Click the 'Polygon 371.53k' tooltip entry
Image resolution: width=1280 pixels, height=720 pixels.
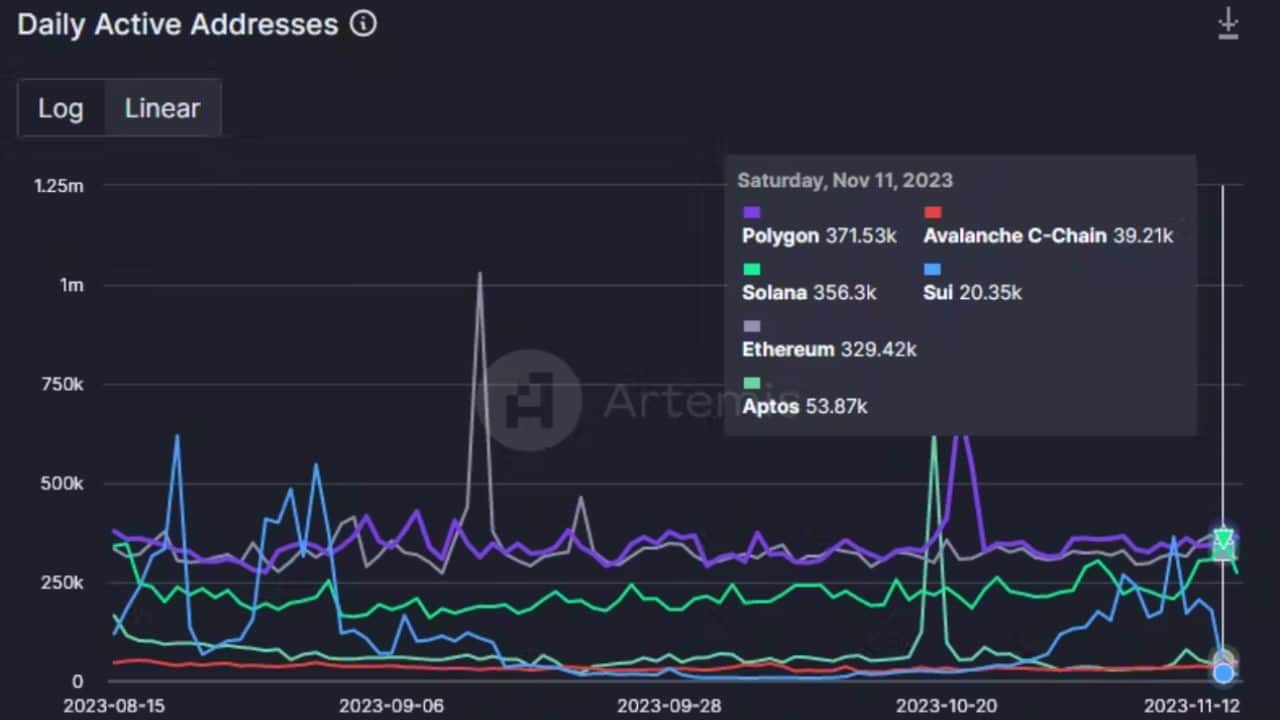tap(819, 236)
